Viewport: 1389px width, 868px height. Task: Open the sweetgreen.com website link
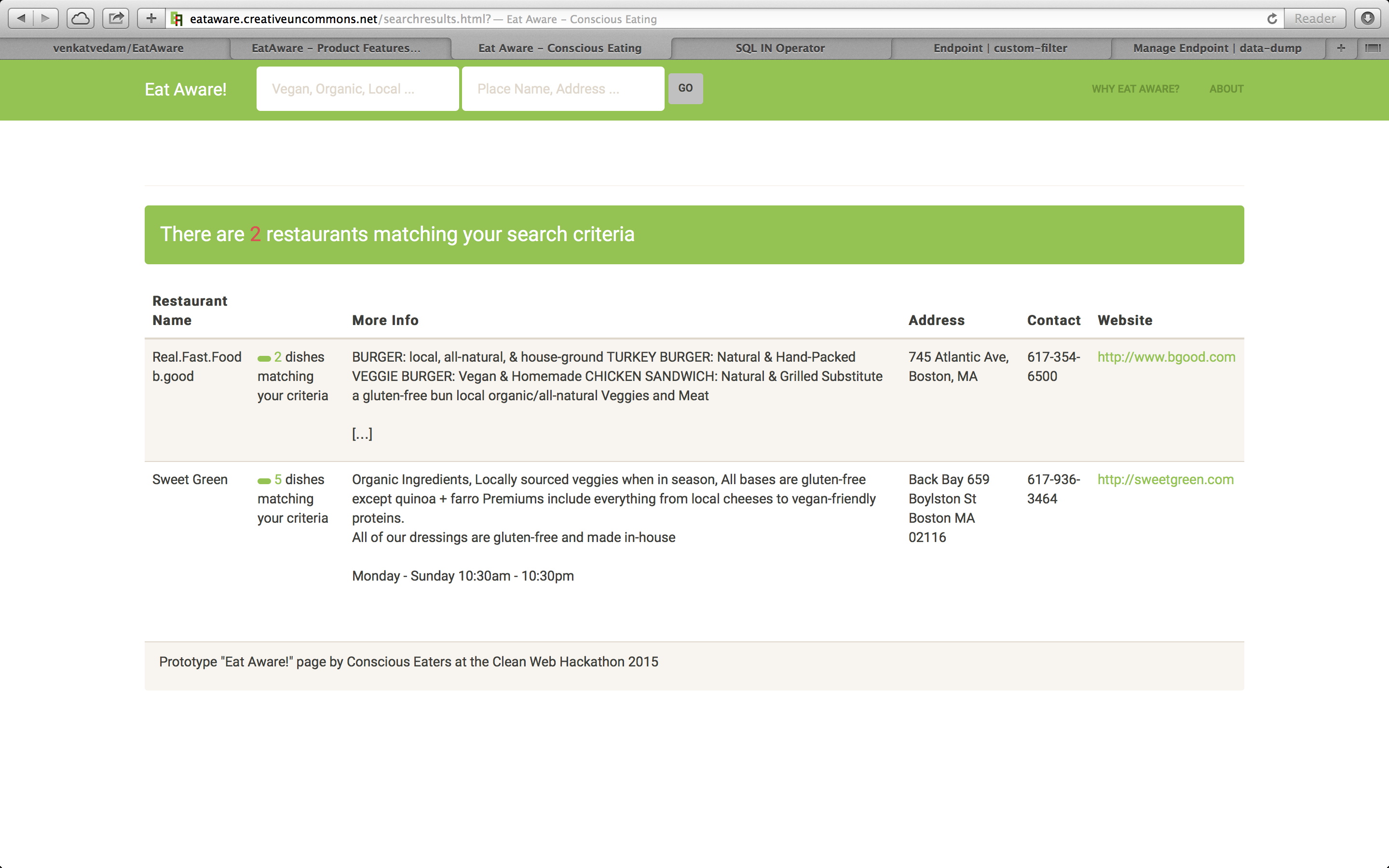1165,479
